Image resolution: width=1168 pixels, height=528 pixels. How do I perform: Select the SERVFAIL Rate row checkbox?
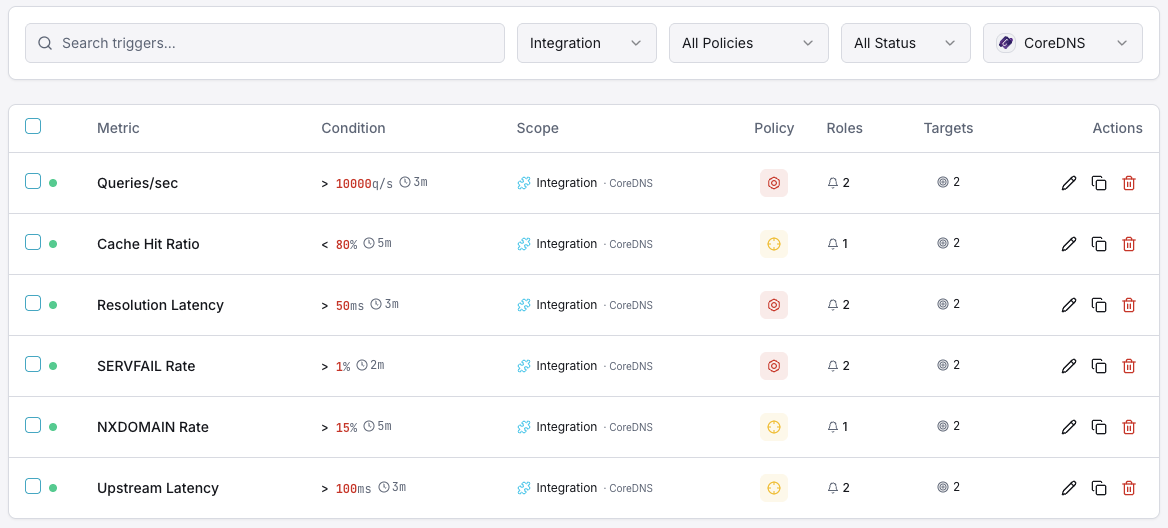pos(33,364)
